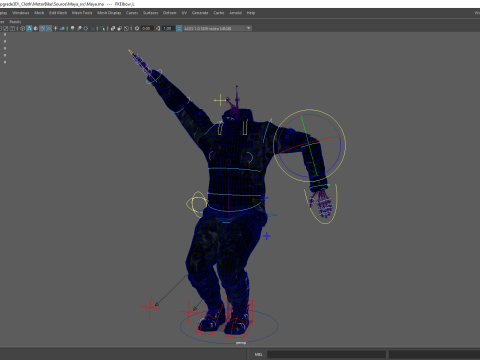Open the ACES 1.0 SDR-video view transform dropdown

pos(217,28)
